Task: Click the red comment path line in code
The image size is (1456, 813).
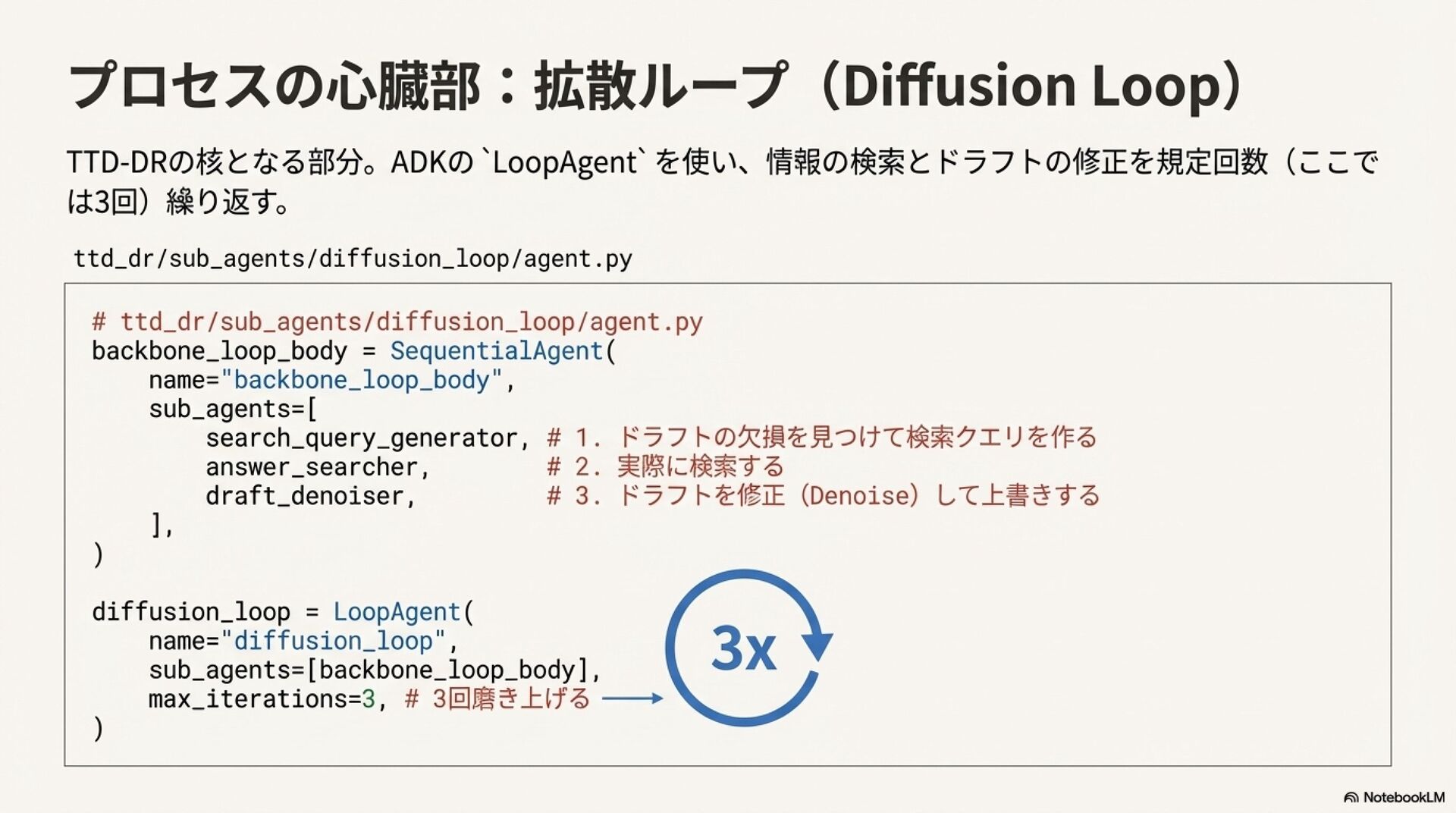Action: click(x=397, y=322)
